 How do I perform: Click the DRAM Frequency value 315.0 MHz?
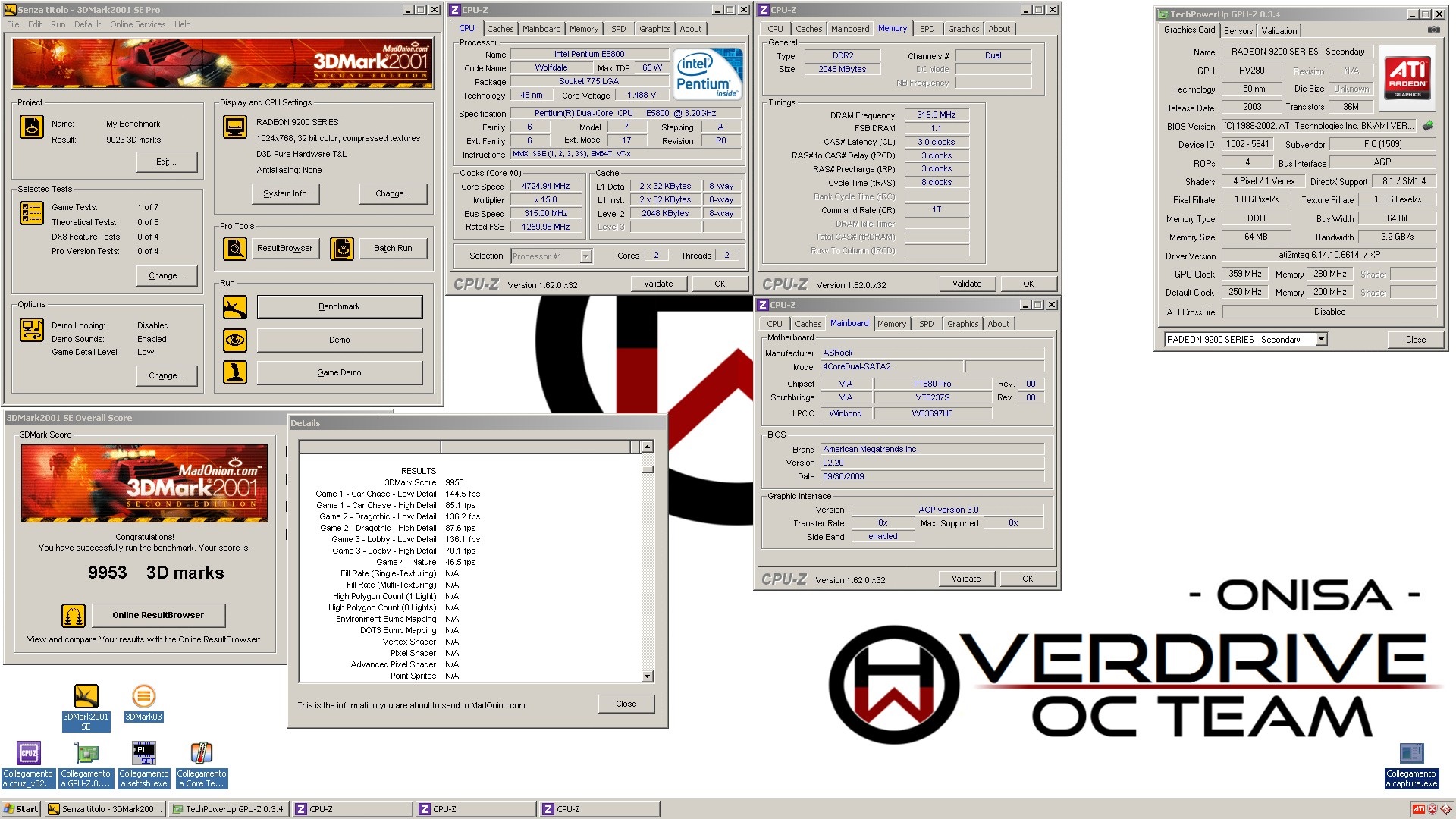tap(937, 115)
